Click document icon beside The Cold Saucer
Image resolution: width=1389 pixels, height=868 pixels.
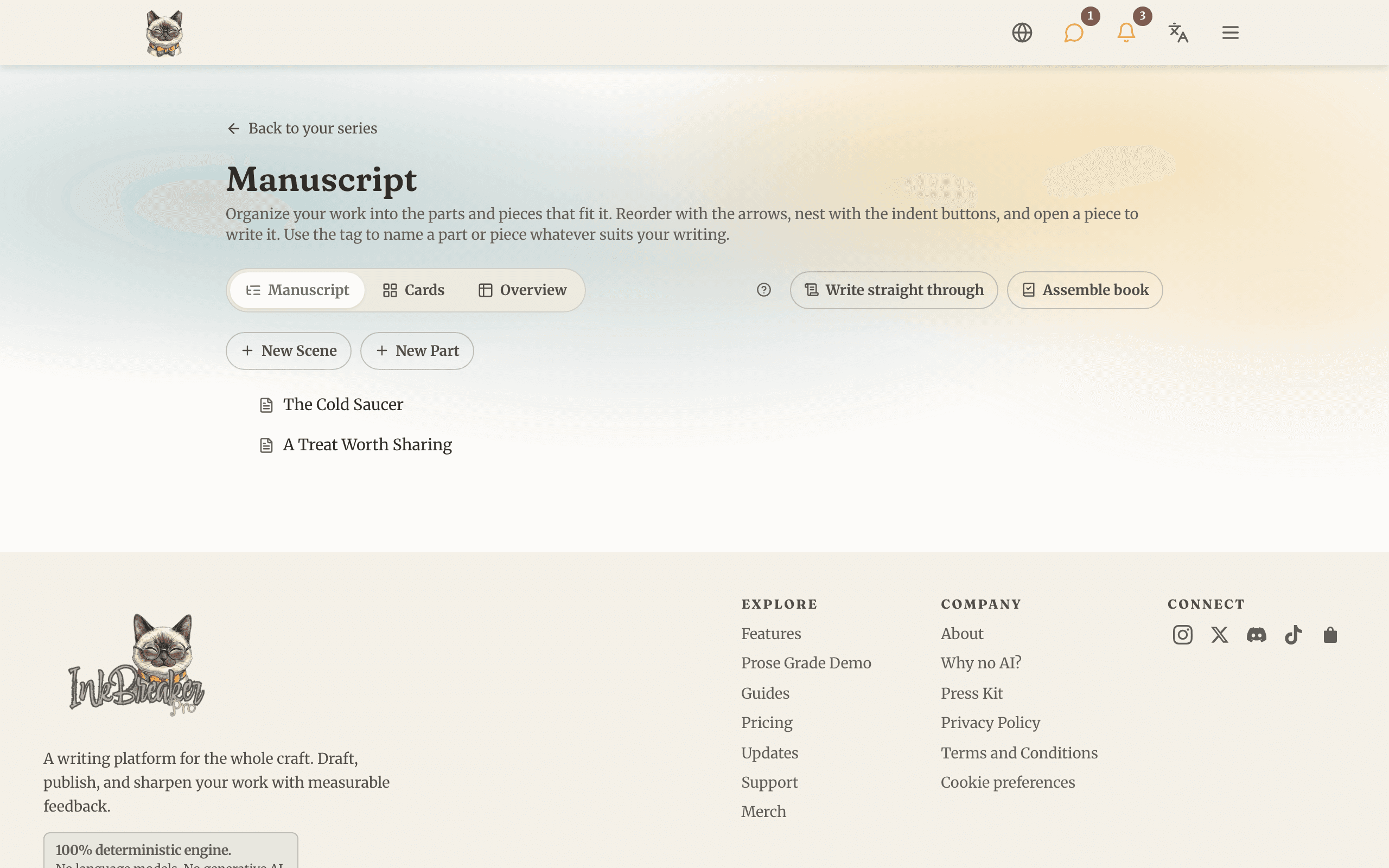tap(266, 405)
